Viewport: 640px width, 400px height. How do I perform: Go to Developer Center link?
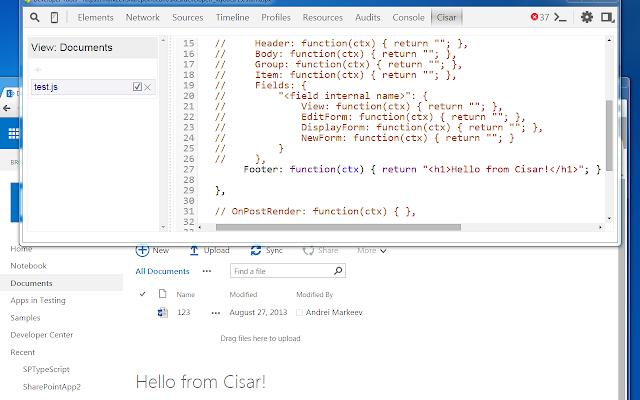click(42, 335)
